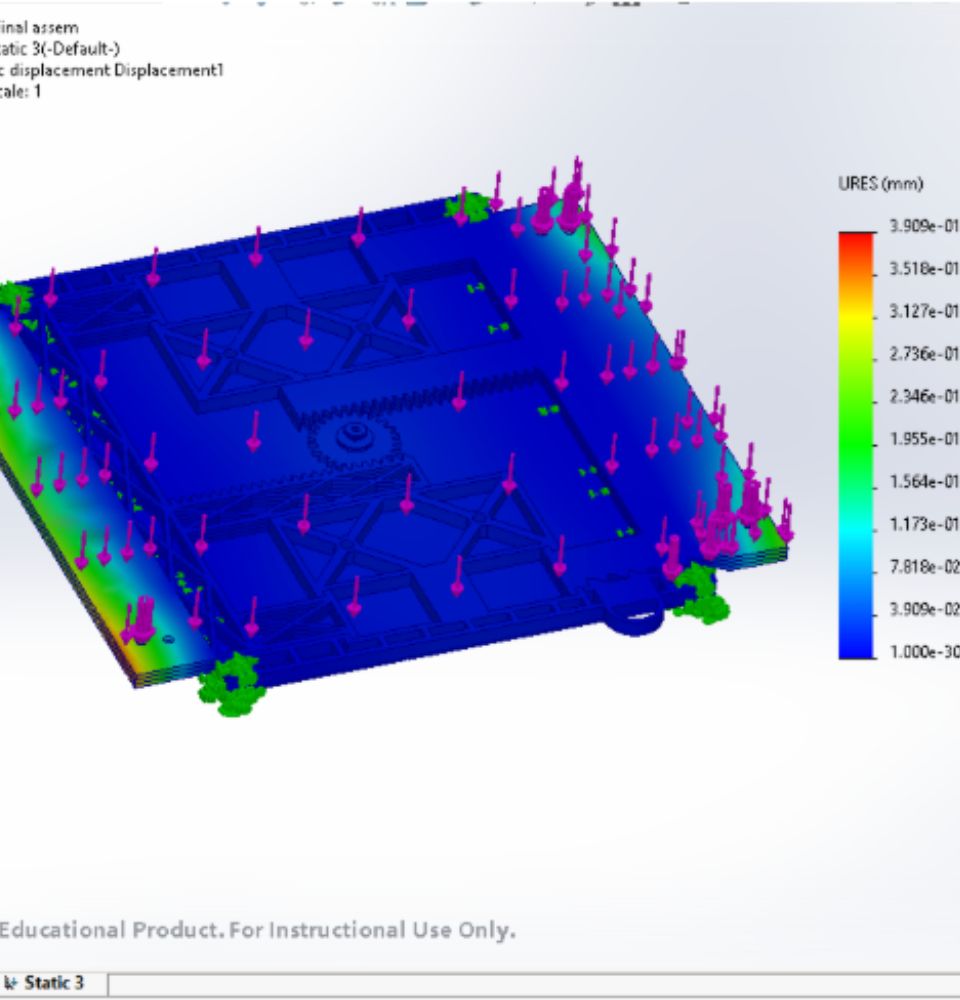The image size is (960, 1000).
Task: Click the empty status bar beside the study tab
Action: (400, 985)
